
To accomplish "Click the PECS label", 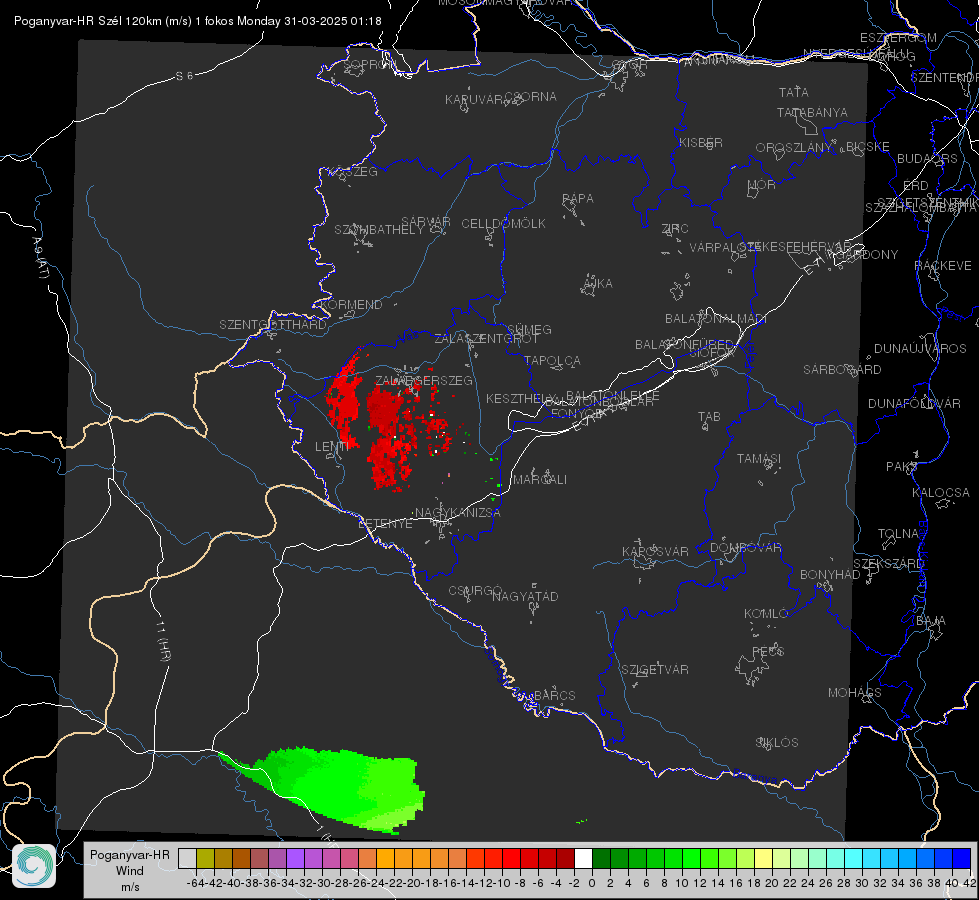I will (767, 651).
